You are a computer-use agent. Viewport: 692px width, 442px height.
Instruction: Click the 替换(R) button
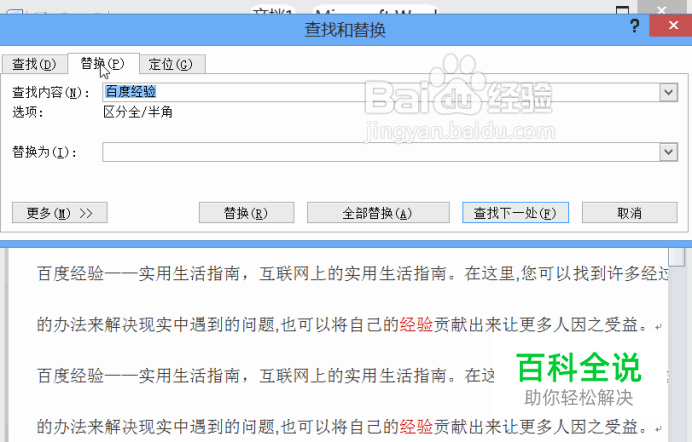(x=246, y=213)
